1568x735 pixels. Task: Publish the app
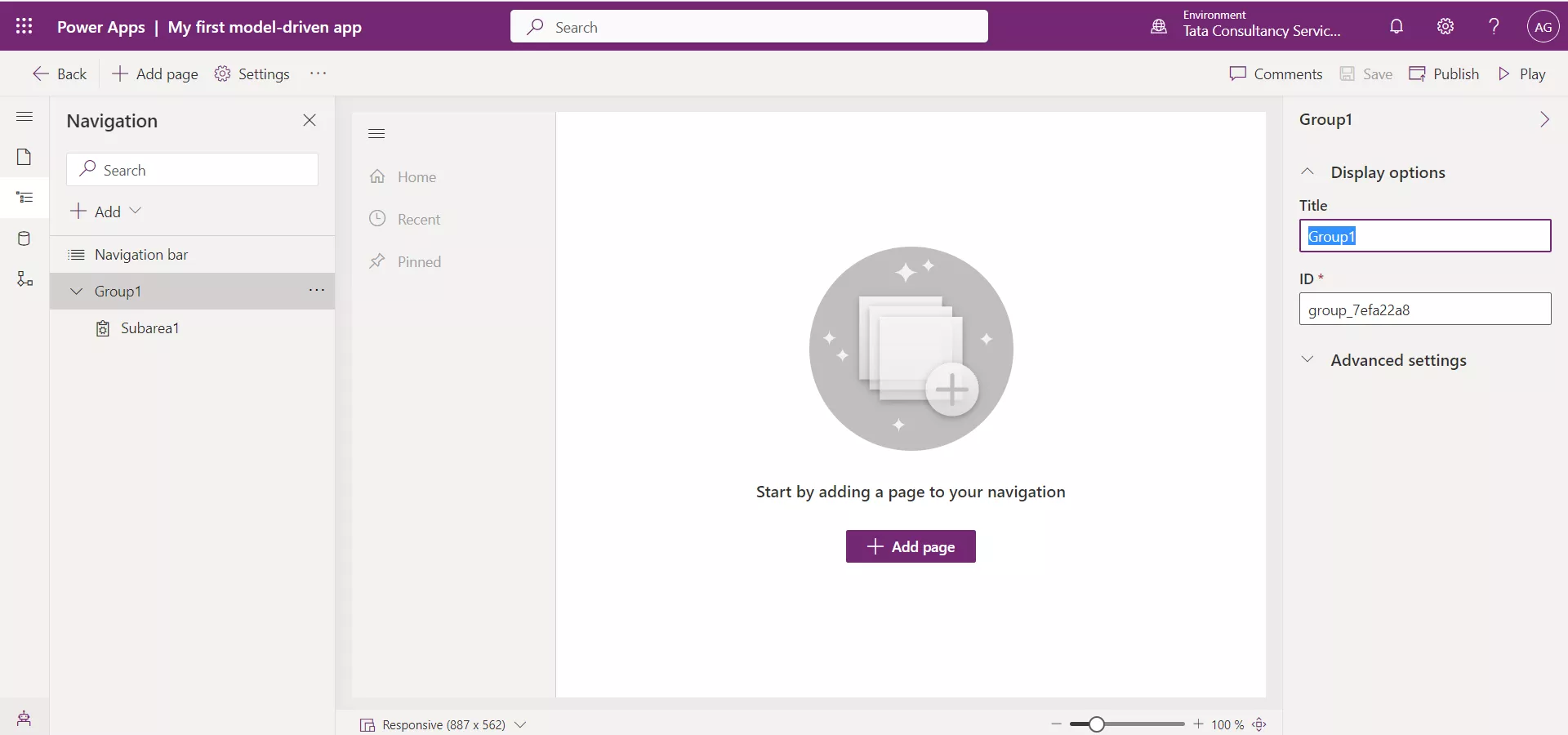tap(1444, 73)
